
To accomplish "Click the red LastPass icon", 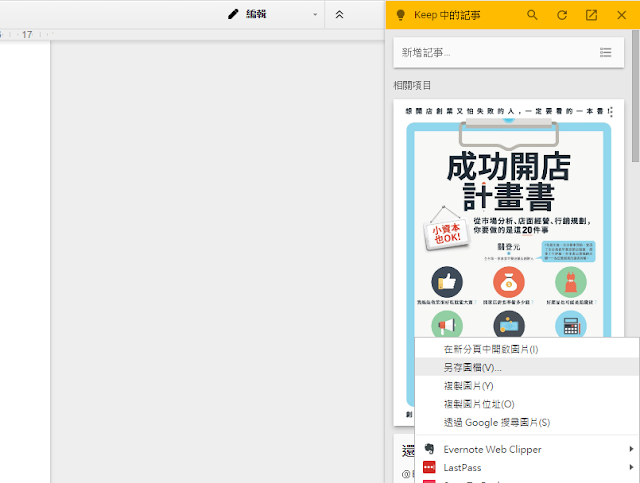I will pyautogui.click(x=429, y=467).
